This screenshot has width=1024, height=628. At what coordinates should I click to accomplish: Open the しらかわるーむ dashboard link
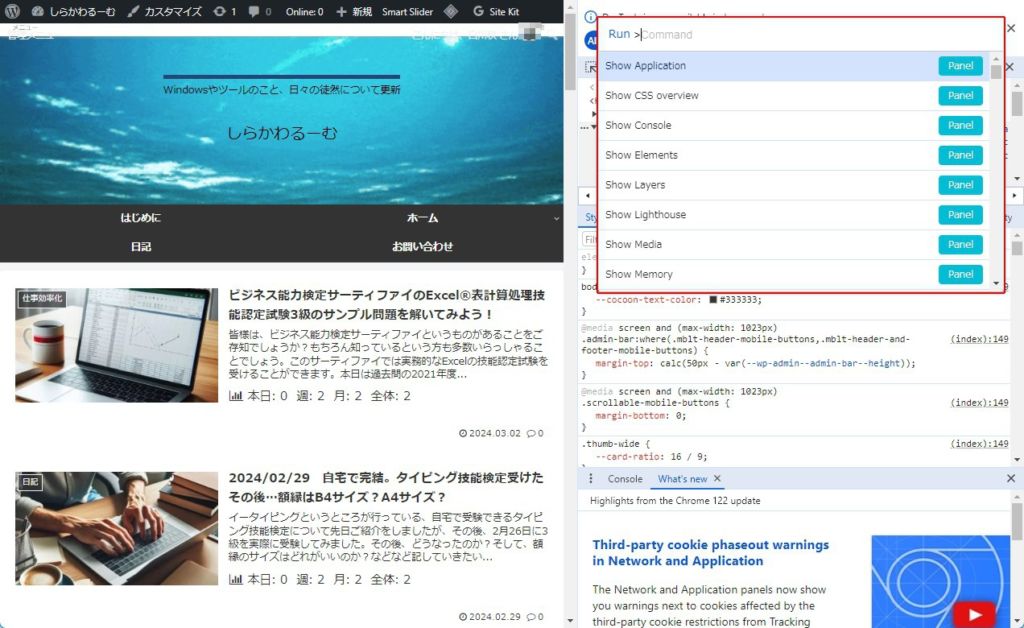(x=74, y=11)
